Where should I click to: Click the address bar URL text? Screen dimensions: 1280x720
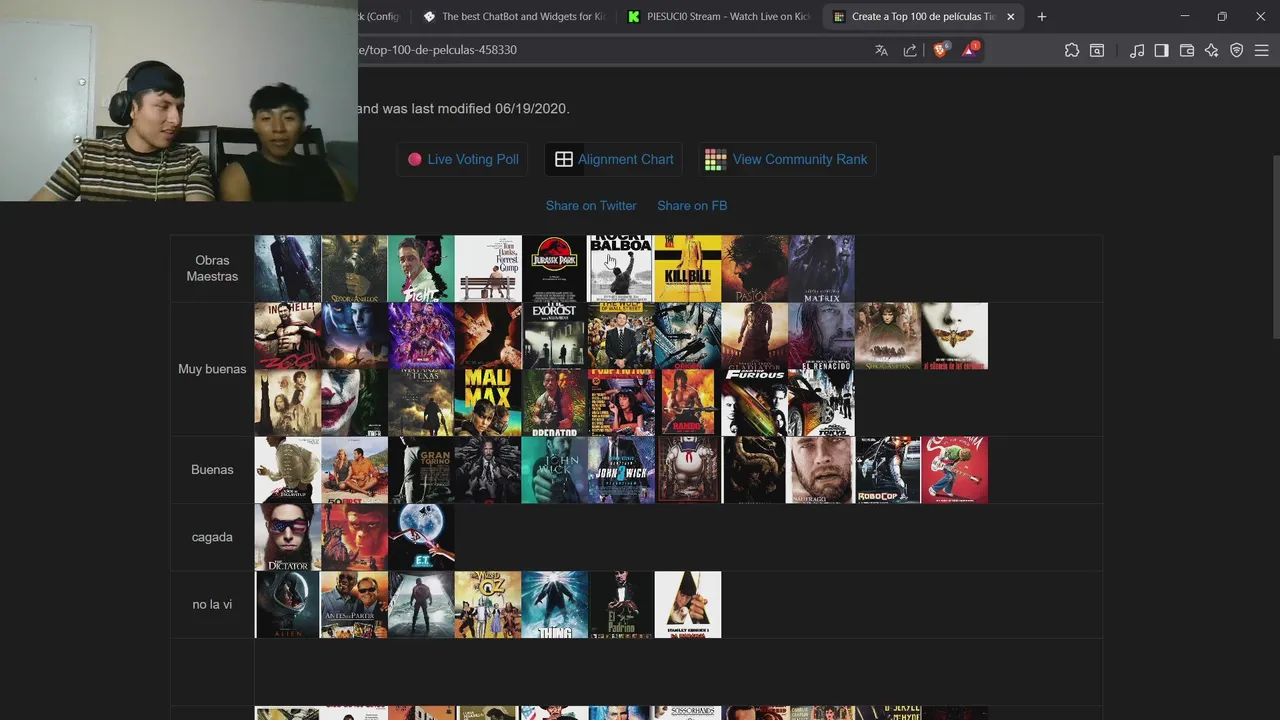coord(438,50)
